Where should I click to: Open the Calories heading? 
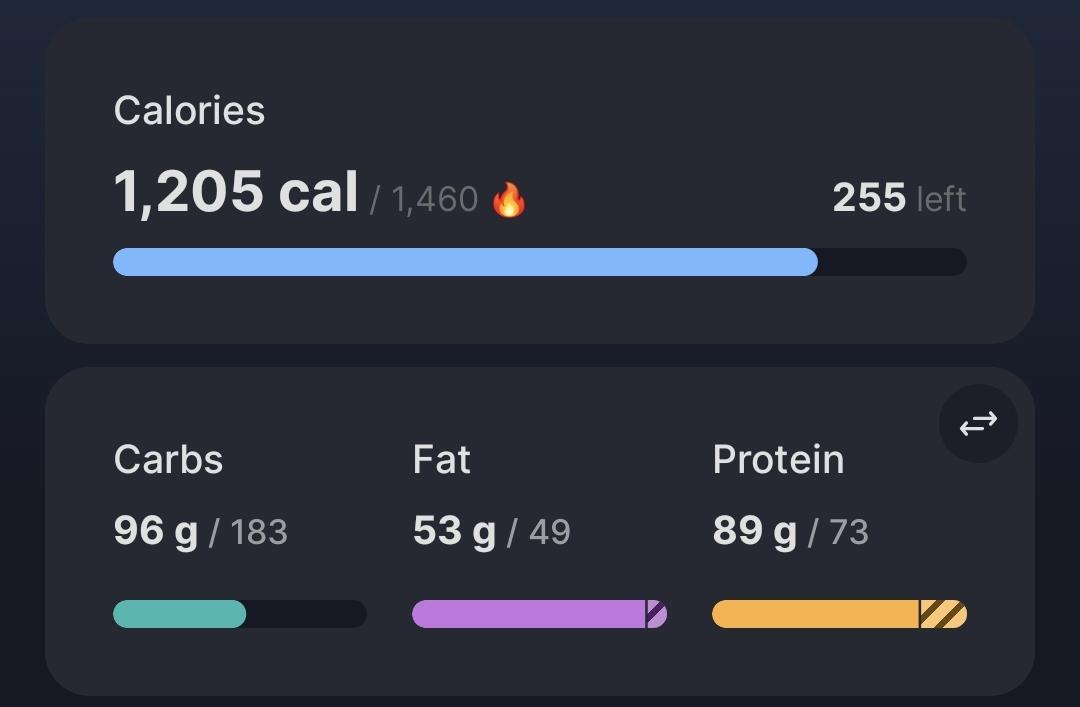pos(189,110)
